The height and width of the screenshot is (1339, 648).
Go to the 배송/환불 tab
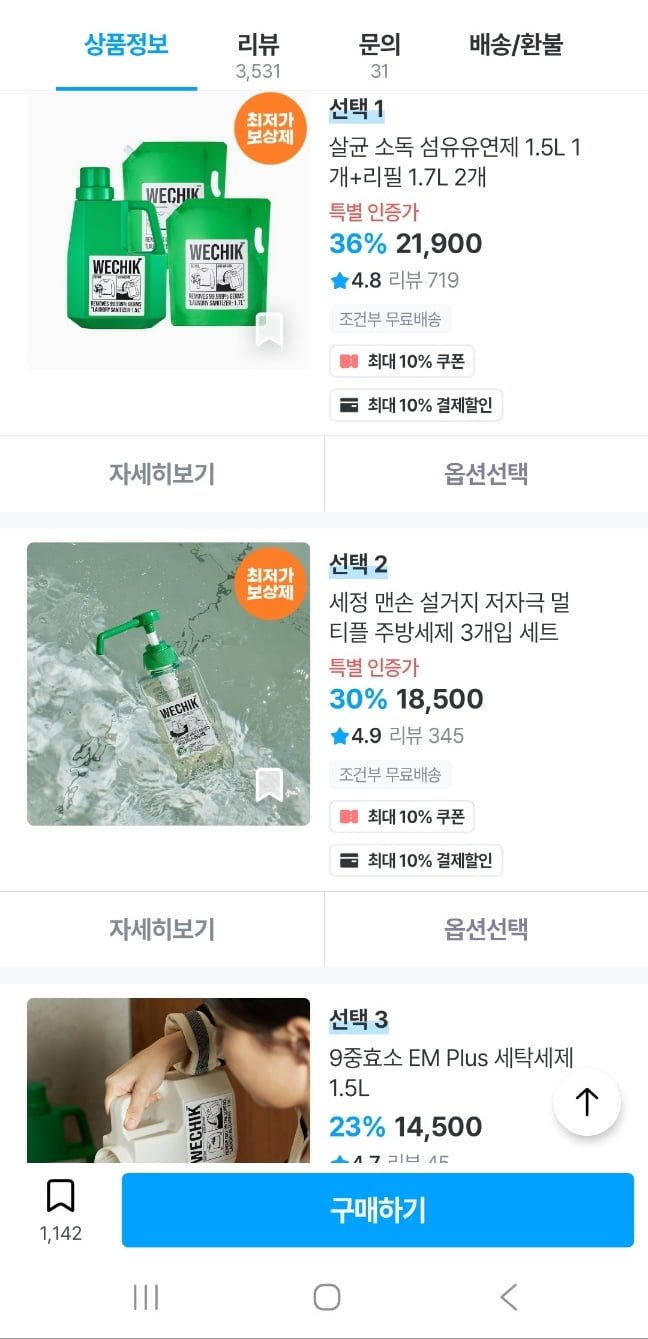pos(516,45)
